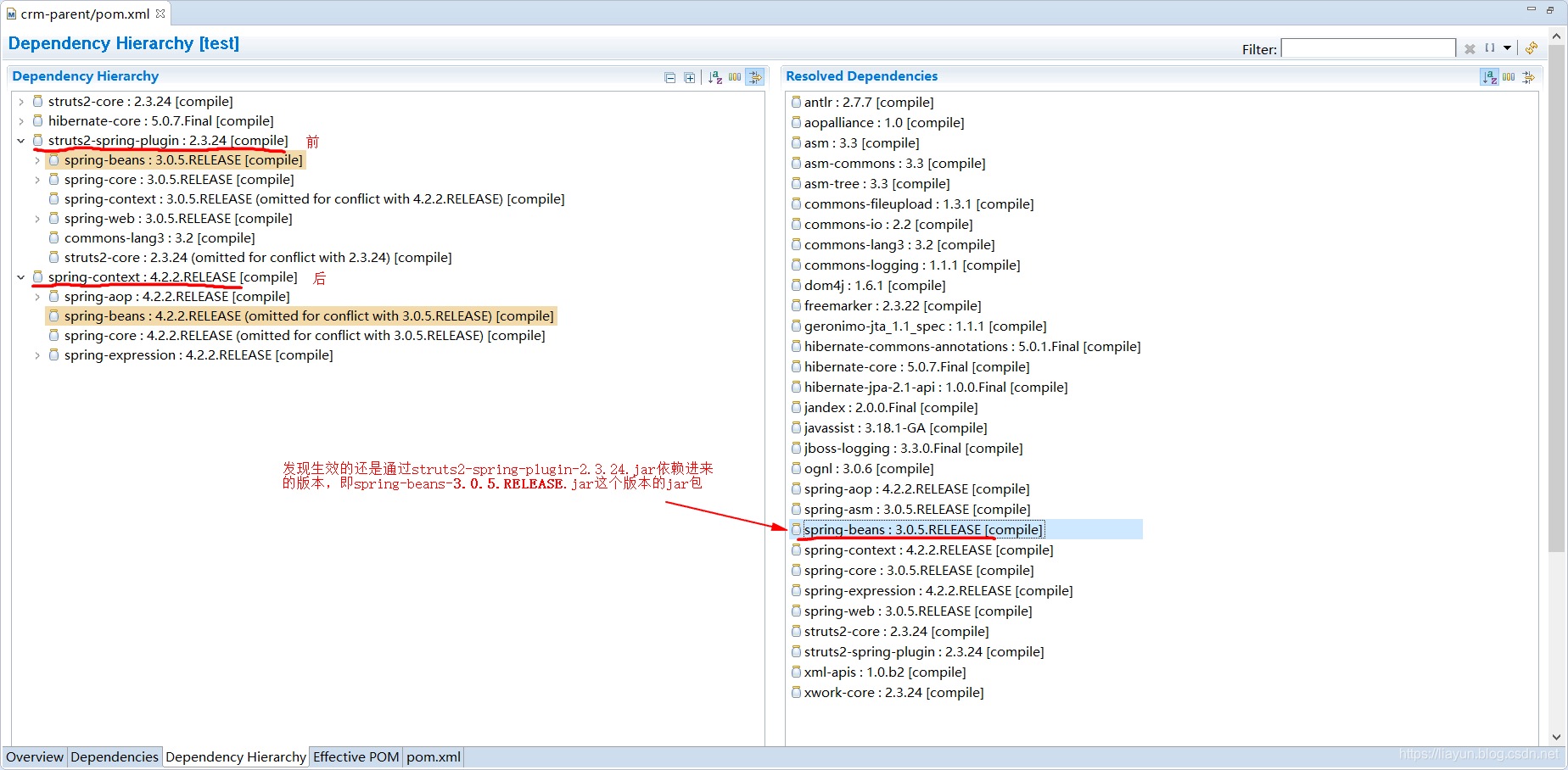Expand the spring-beans : 3.0.5.RELEASE node

(37, 160)
